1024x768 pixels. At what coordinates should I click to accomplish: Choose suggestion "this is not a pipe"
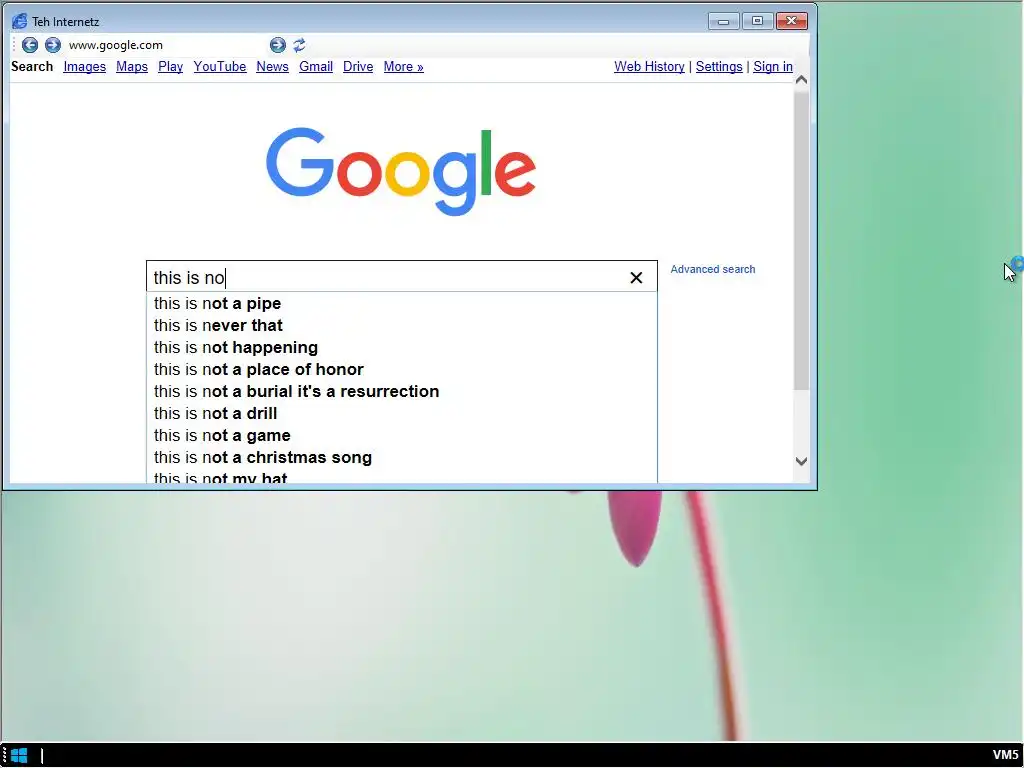point(402,304)
